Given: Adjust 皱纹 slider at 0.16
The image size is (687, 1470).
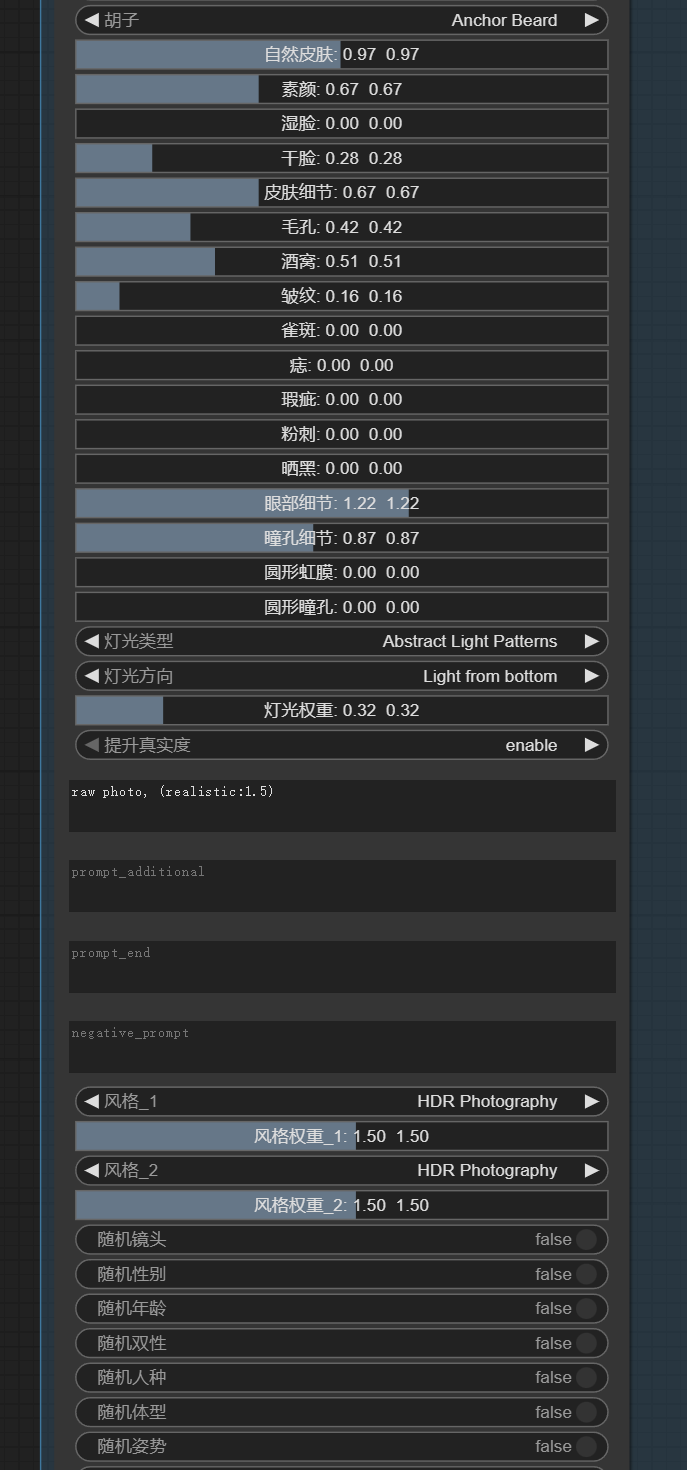Looking at the screenshot, I should pos(342,296).
